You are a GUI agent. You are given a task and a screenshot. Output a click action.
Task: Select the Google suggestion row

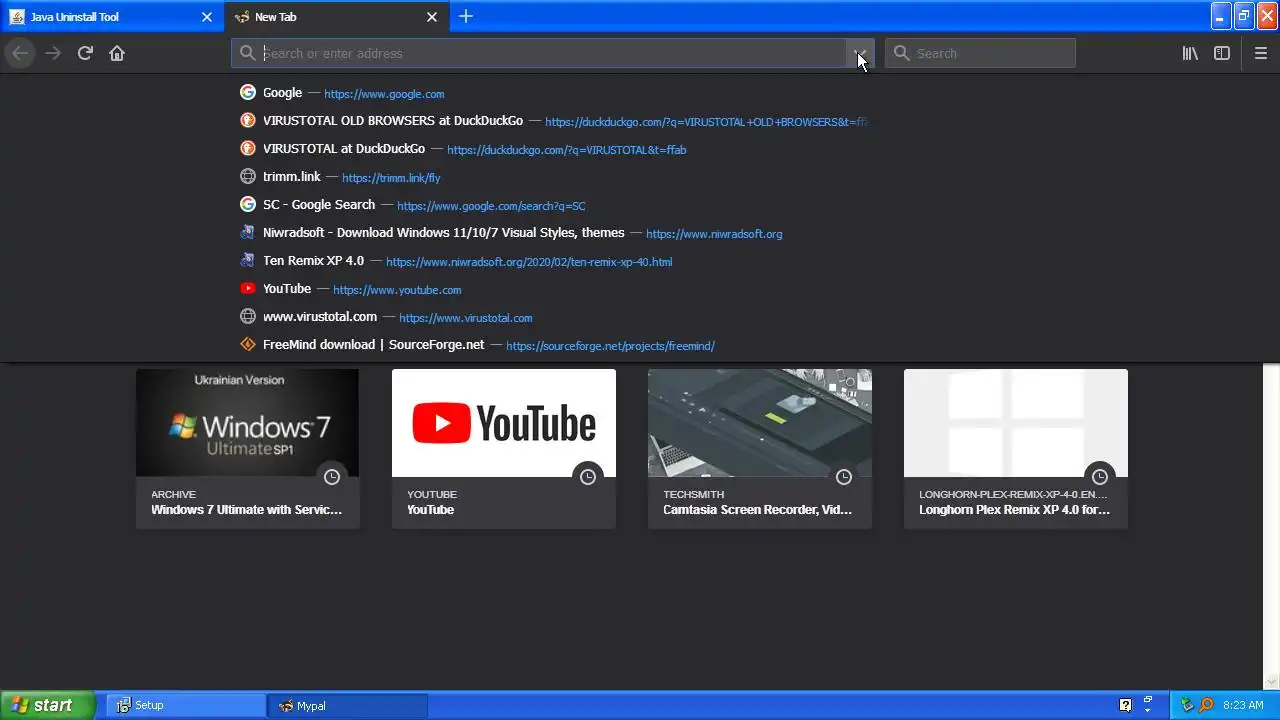tap(640, 93)
